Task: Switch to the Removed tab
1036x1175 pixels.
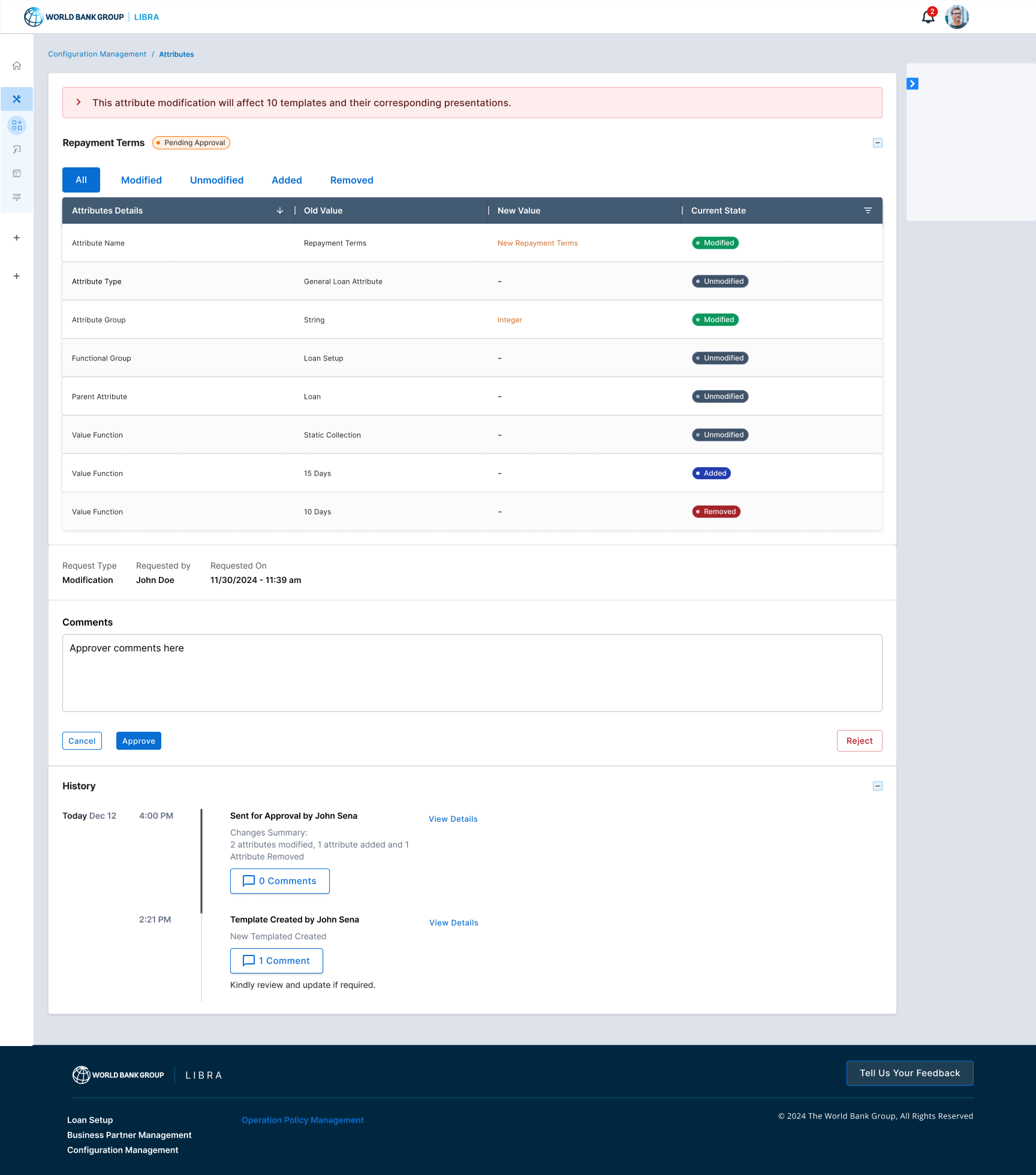Action: [351, 180]
